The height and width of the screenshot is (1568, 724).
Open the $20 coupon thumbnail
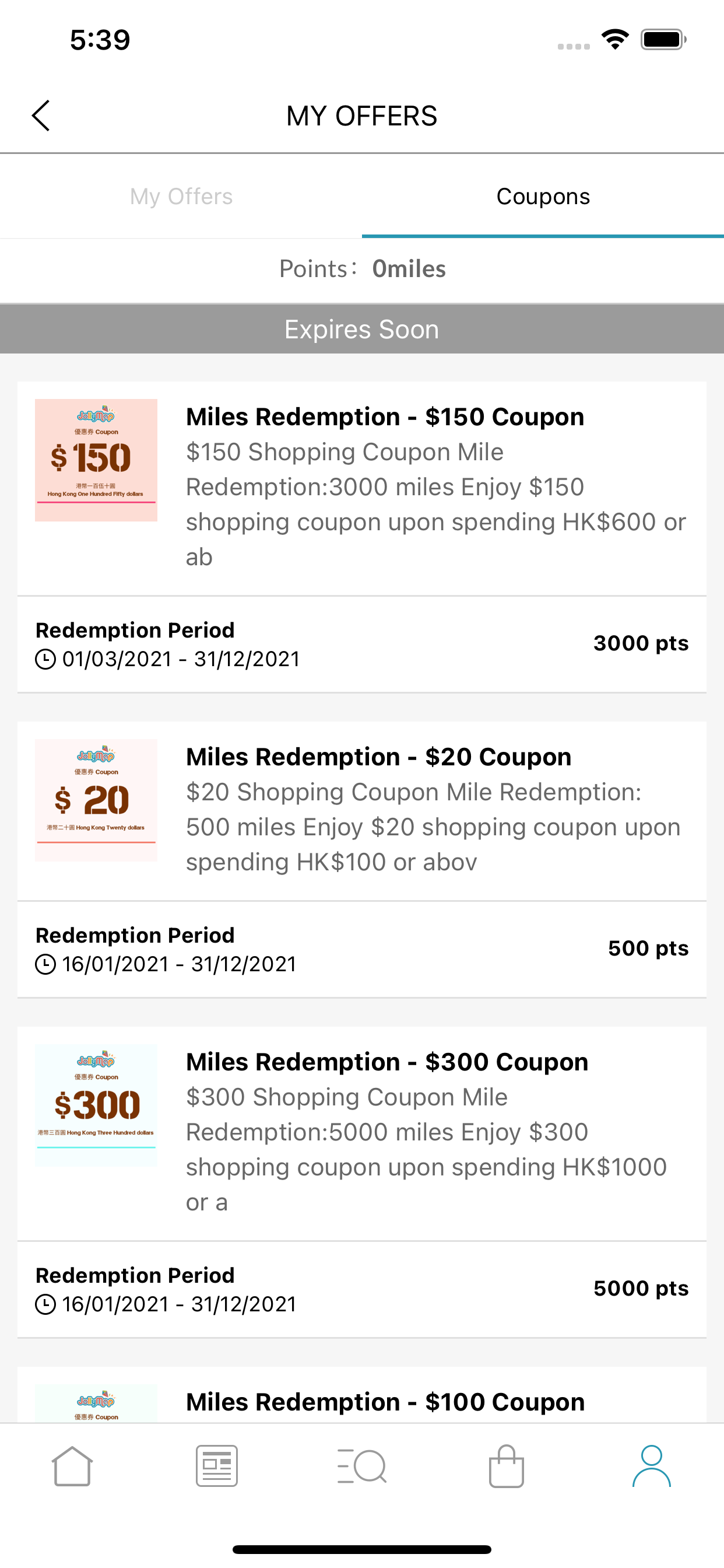coord(96,800)
